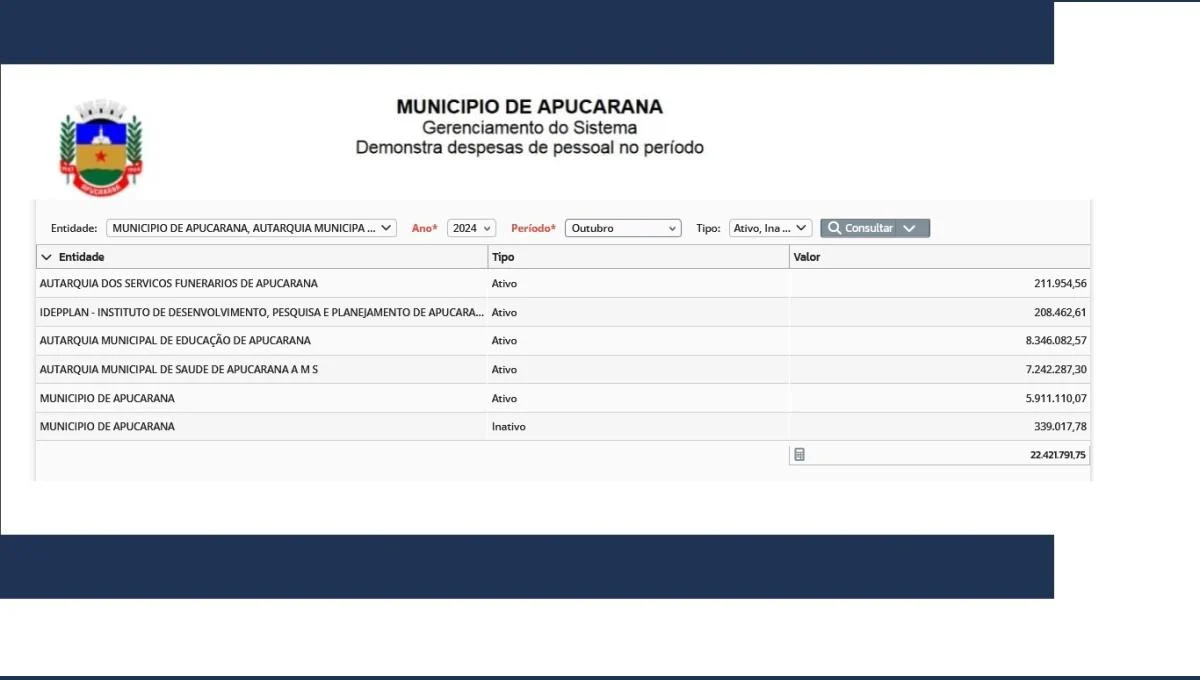Click the bold MUNICIPIO DE APUCARANA page heading
The height and width of the screenshot is (680, 1200).
pyautogui.click(x=530, y=107)
